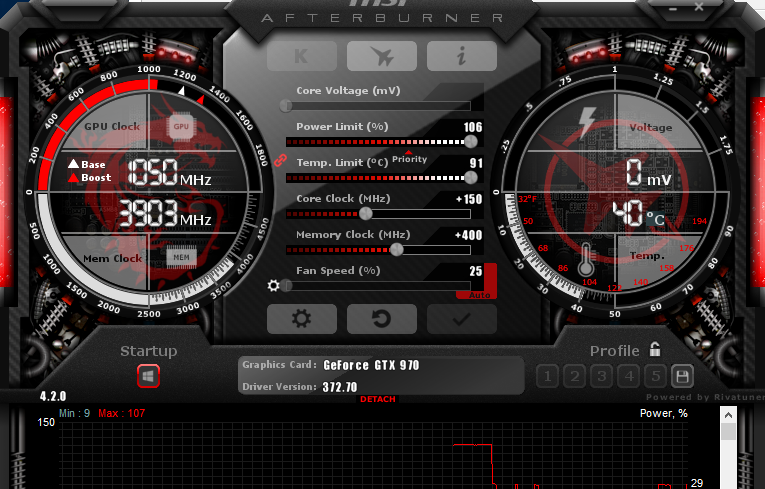Click the thermometer temperature icon
Image resolution: width=765 pixels, height=489 pixels.
click(x=586, y=261)
